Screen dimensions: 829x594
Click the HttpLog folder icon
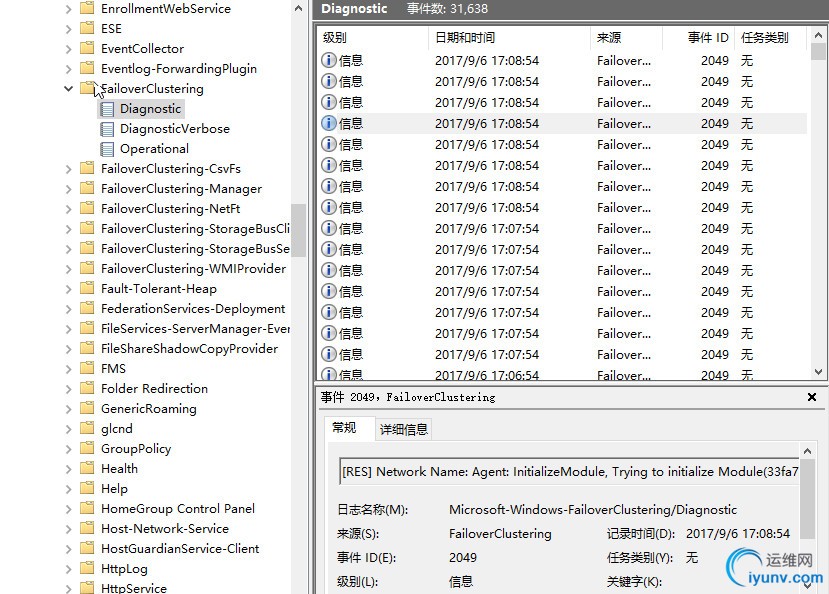87,568
